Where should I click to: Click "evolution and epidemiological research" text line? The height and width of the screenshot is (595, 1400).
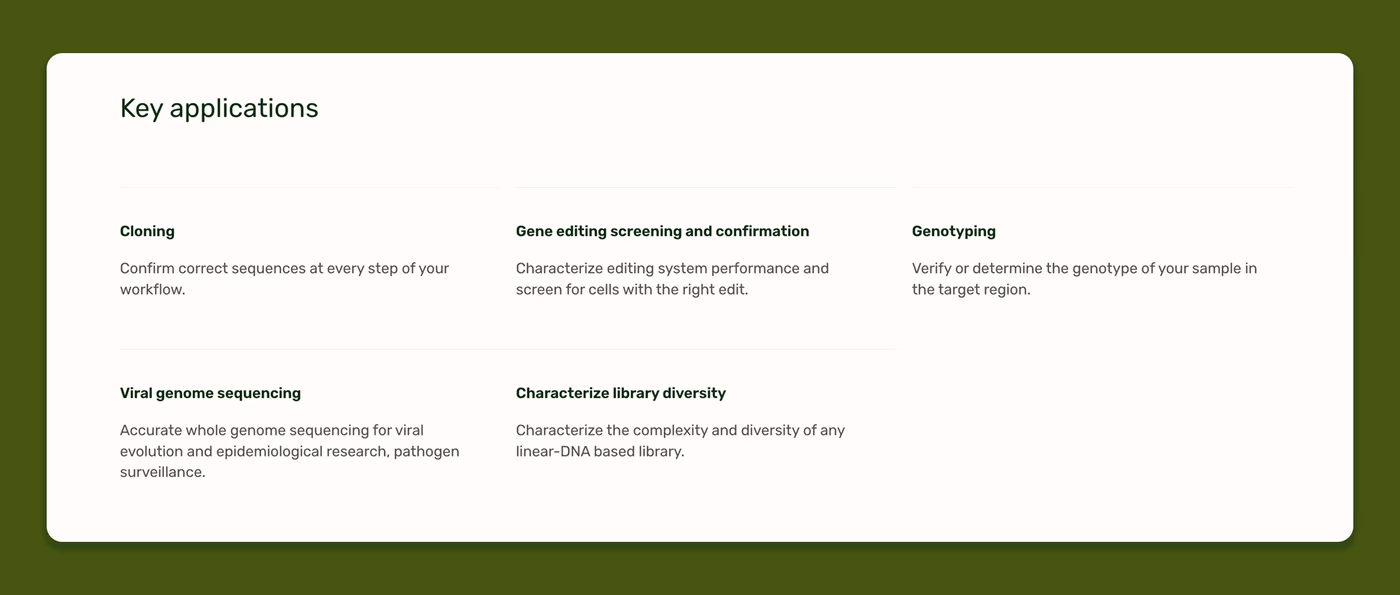pyautogui.click(x=289, y=451)
